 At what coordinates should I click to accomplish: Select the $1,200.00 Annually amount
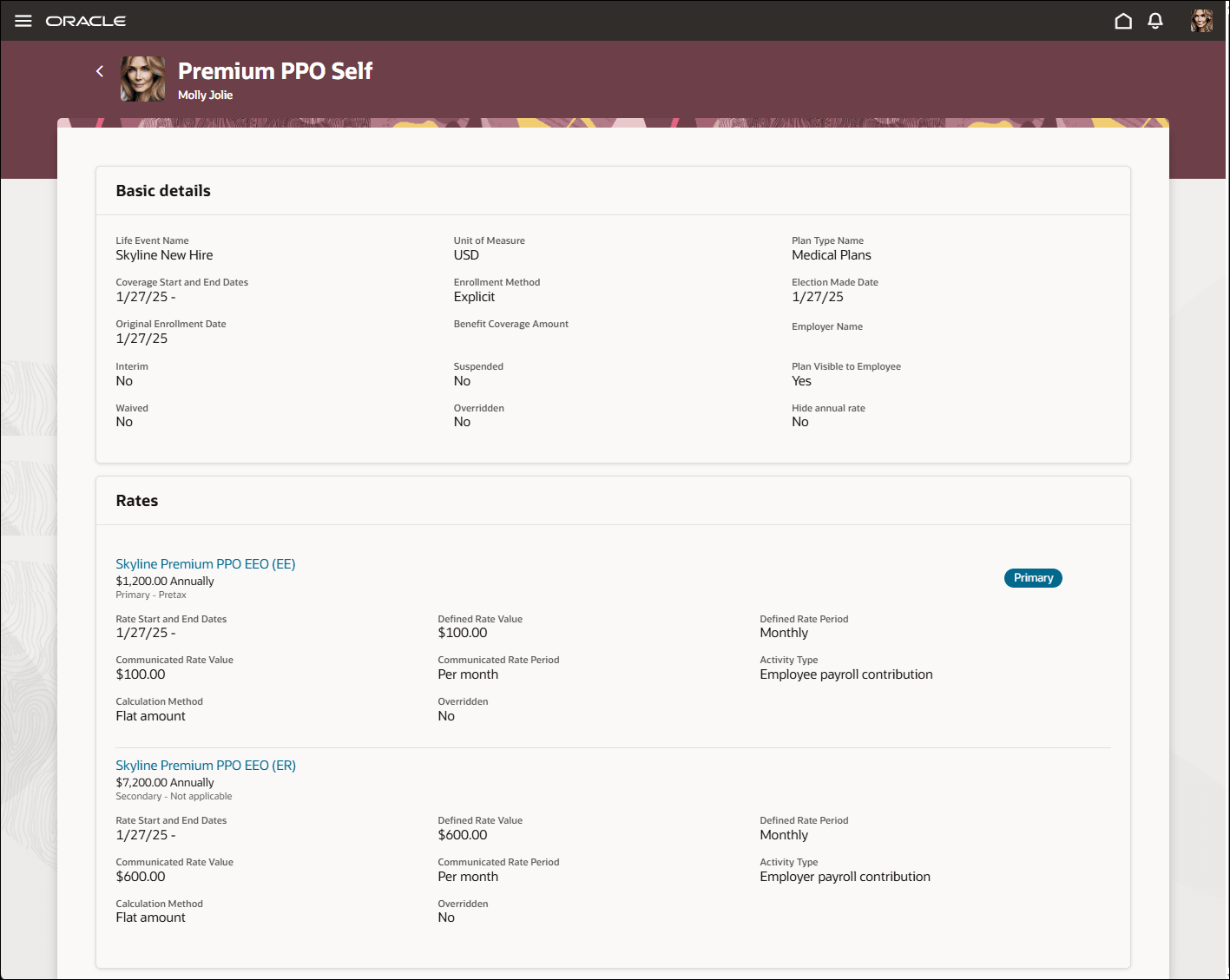click(165, 582)
